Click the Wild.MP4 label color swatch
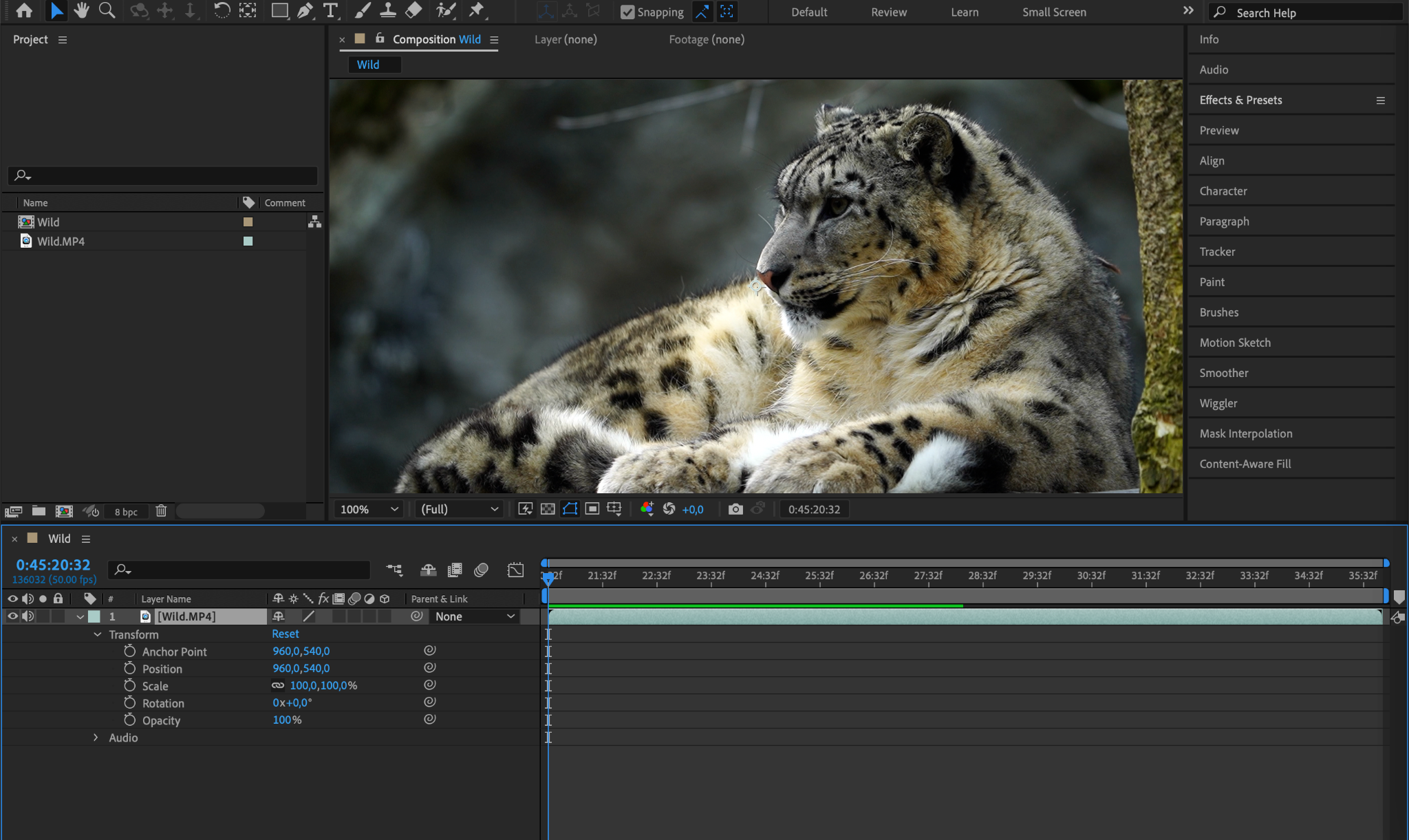Viewport: 1409px width, 840px height. click(248, 241)
